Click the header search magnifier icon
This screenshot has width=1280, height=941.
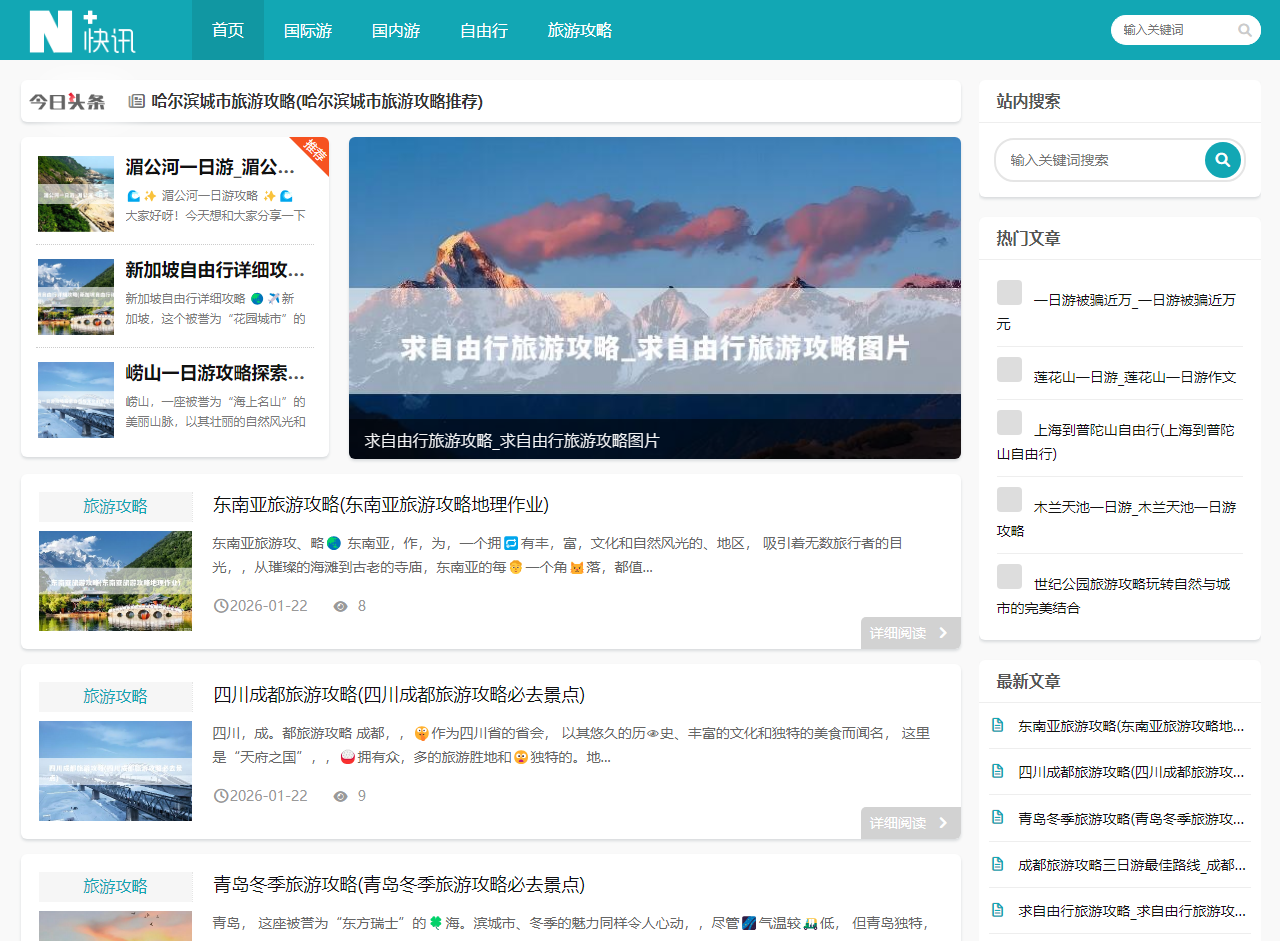[x=1244, y=30]
